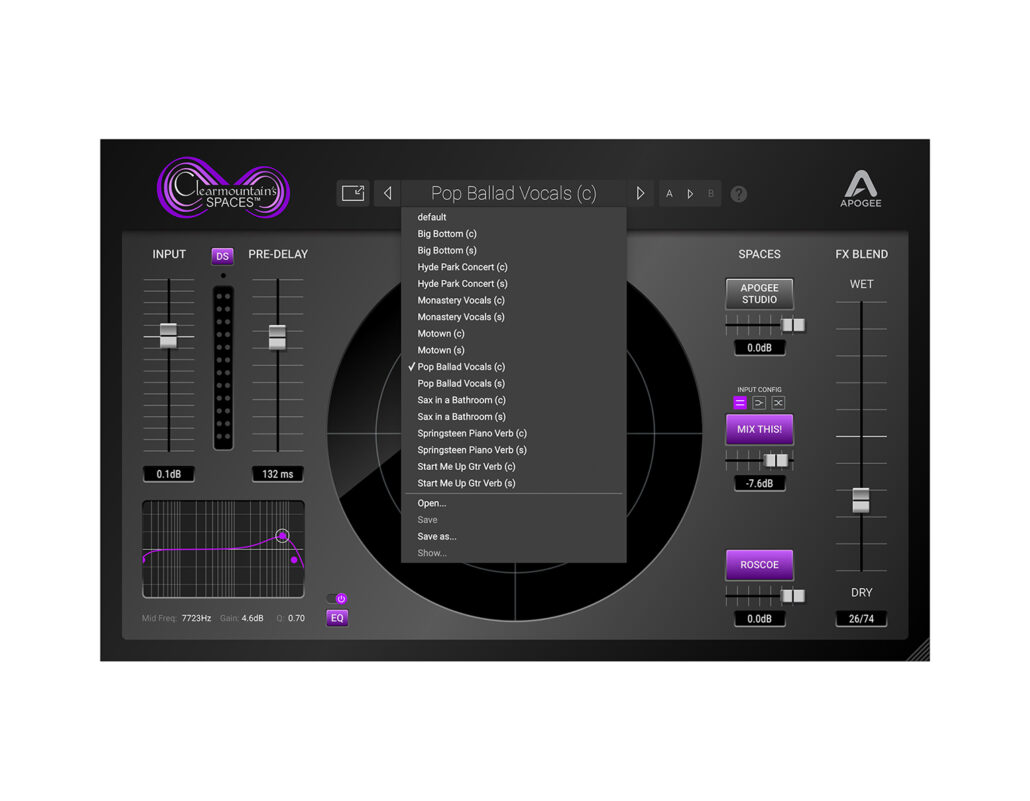Viewport: 1030px width, 801px height.
Task: Toggle the EQ power switch
Action: [337, 599]
